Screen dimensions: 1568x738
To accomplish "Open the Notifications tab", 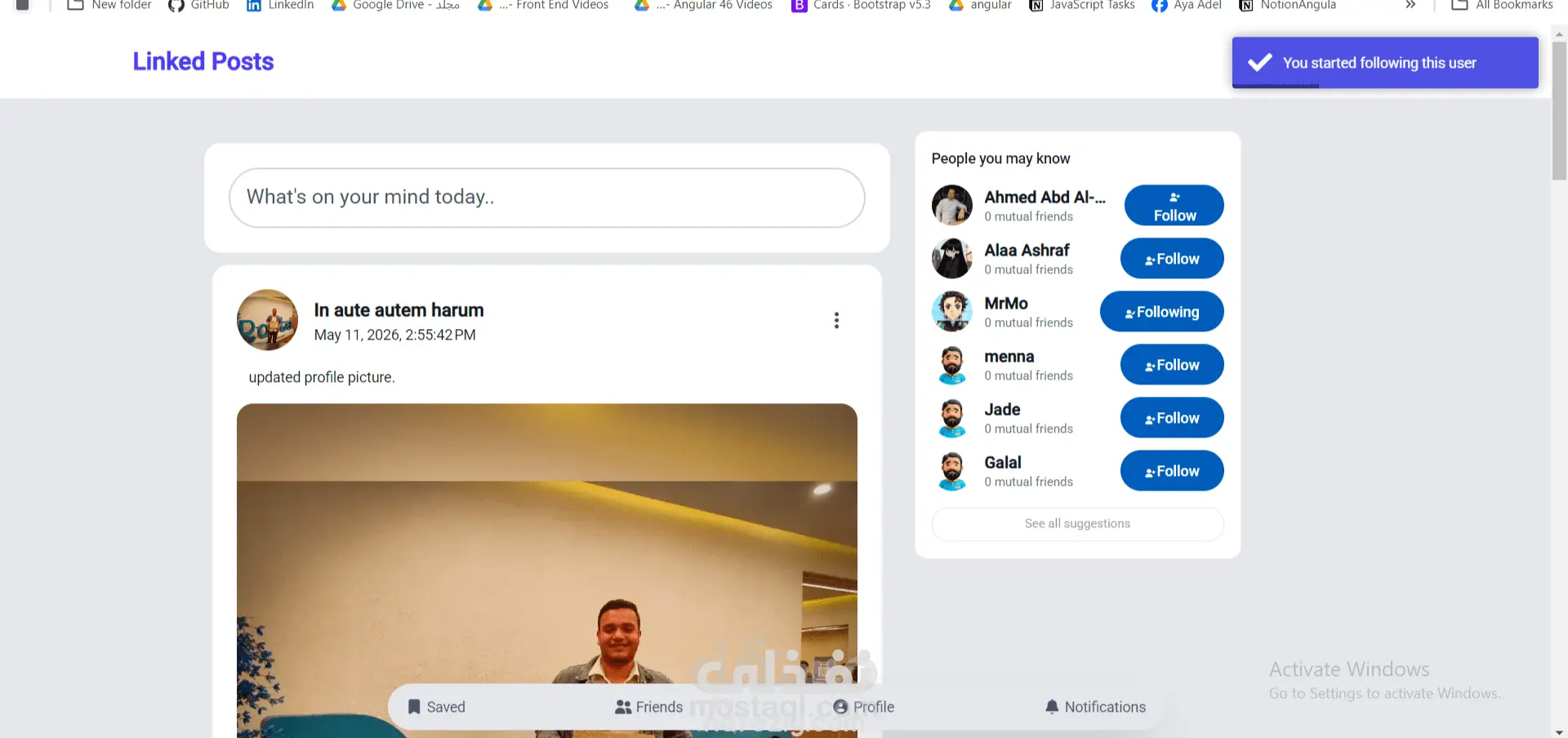I will coord(1095,707).
